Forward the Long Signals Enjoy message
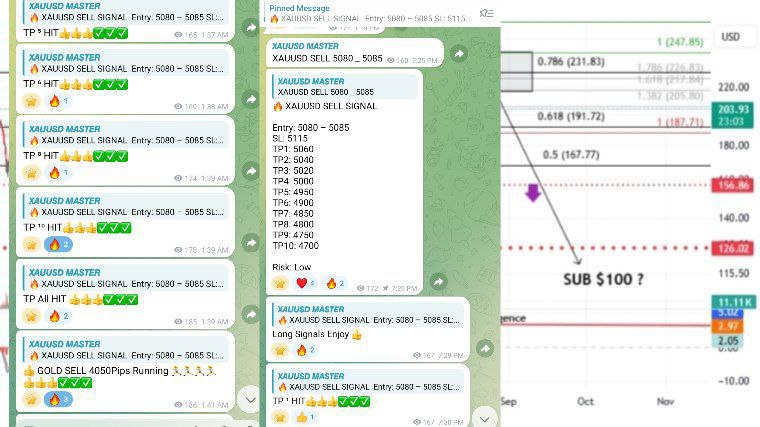The height and width of the screenshot is (427, 760). coord(485,348)
